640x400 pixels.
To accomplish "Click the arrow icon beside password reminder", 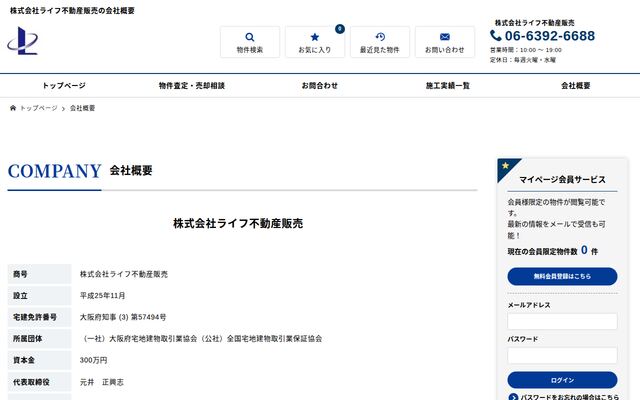I will 513,397.
